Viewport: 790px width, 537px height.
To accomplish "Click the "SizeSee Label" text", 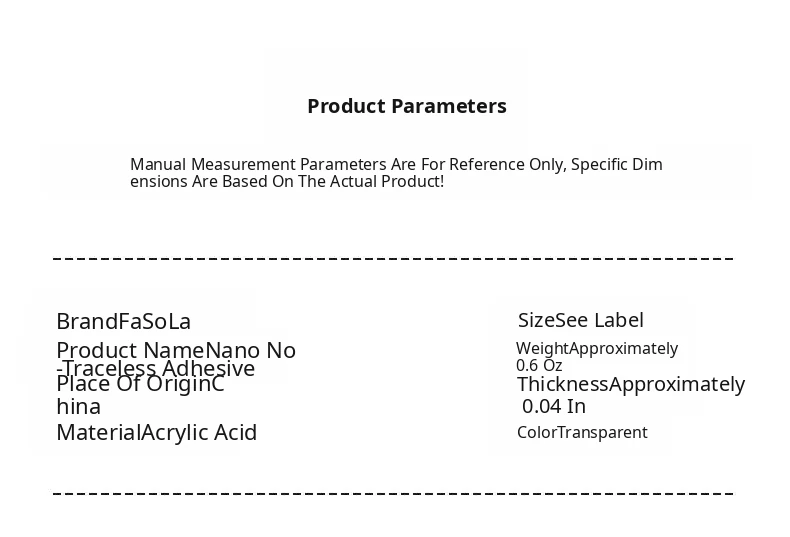I will tap(580, 321).
